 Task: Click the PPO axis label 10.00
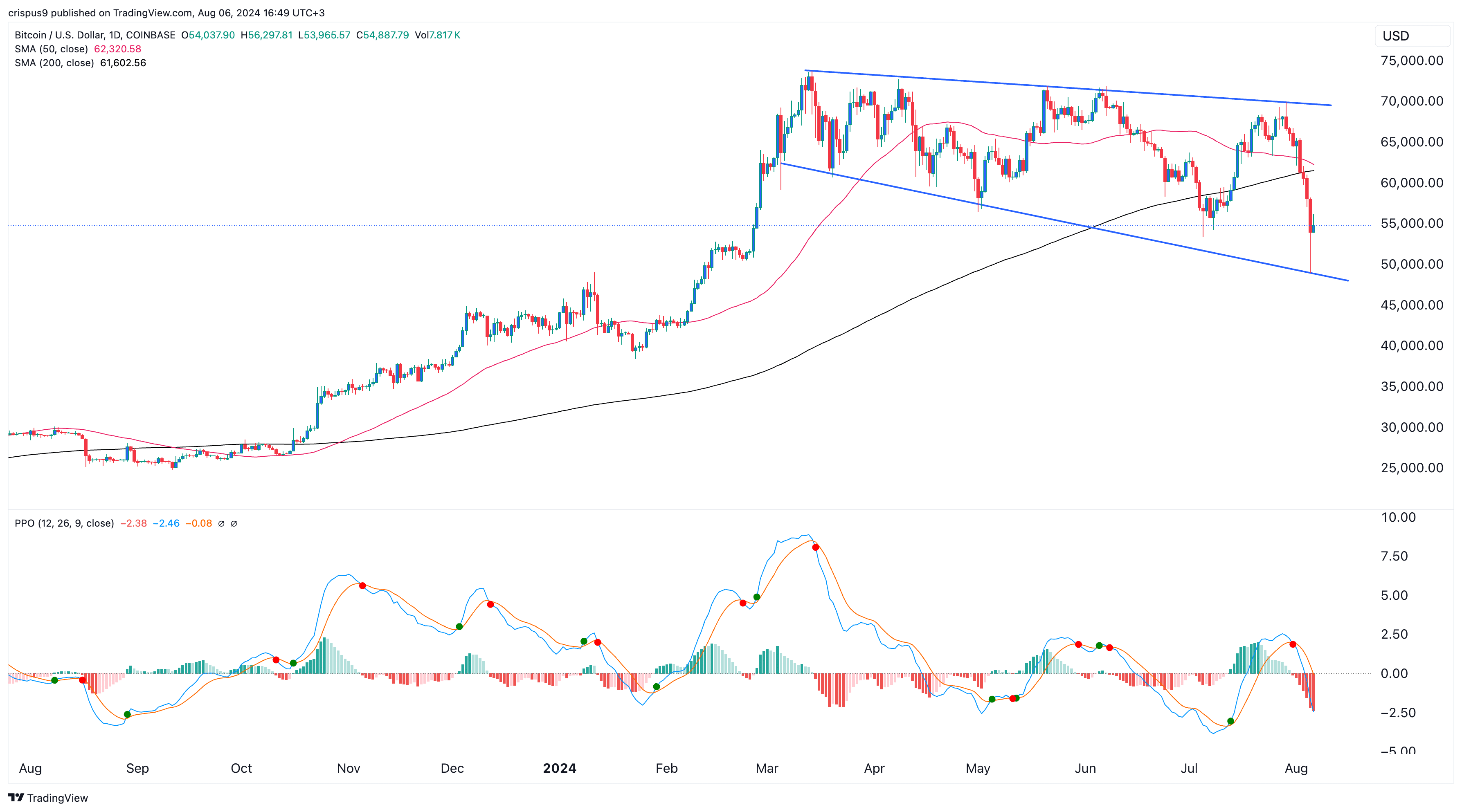(1399, 517)
